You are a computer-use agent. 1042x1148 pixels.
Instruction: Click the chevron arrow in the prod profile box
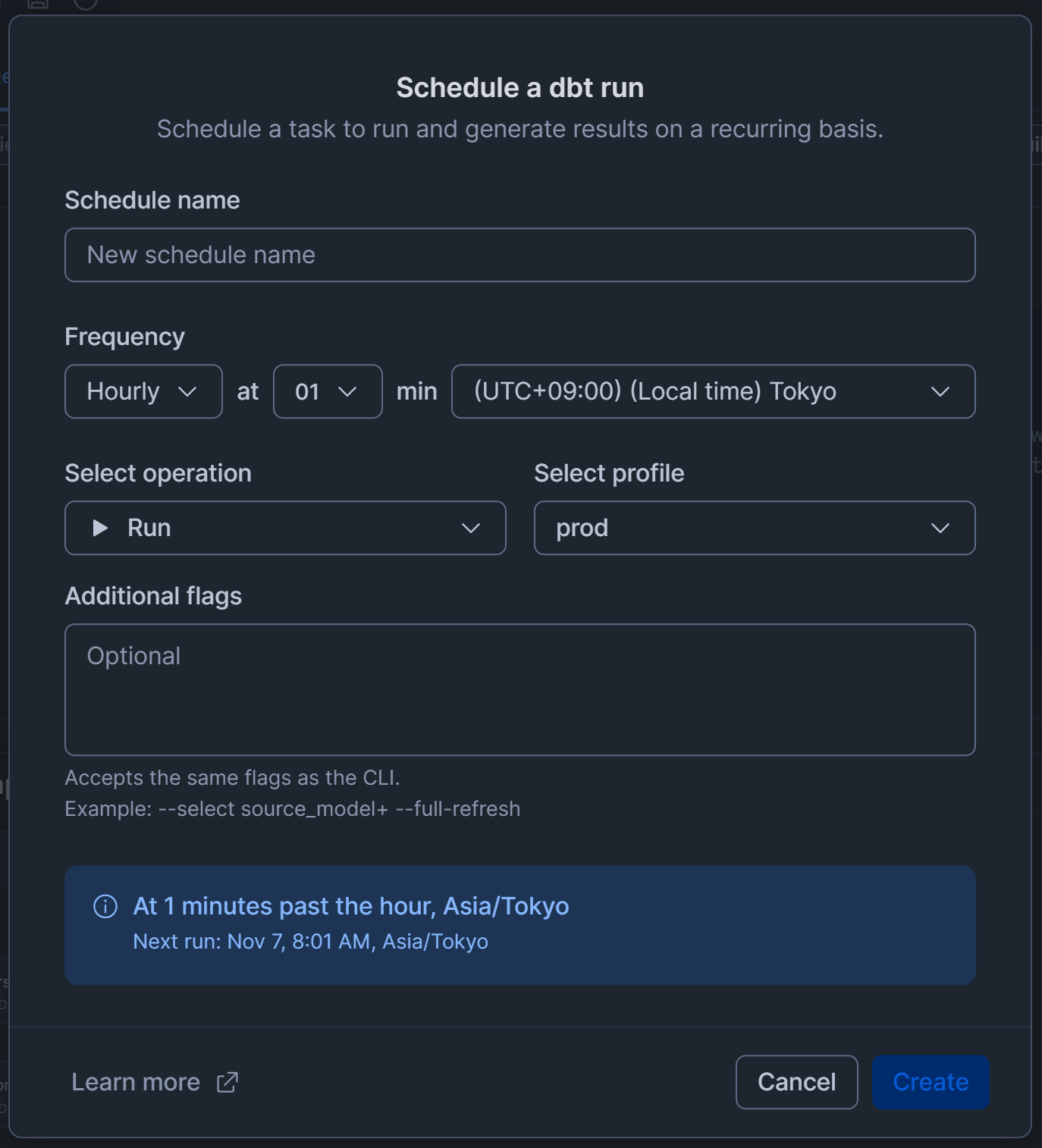click(x=940, y=528)
